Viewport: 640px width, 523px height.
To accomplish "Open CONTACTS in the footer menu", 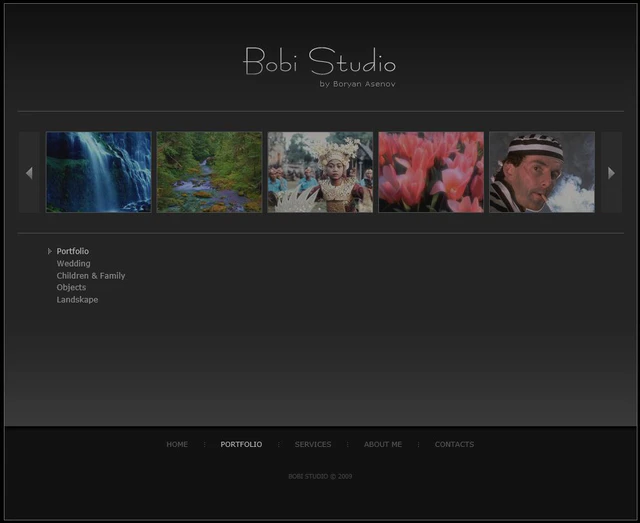I will 454,444.
